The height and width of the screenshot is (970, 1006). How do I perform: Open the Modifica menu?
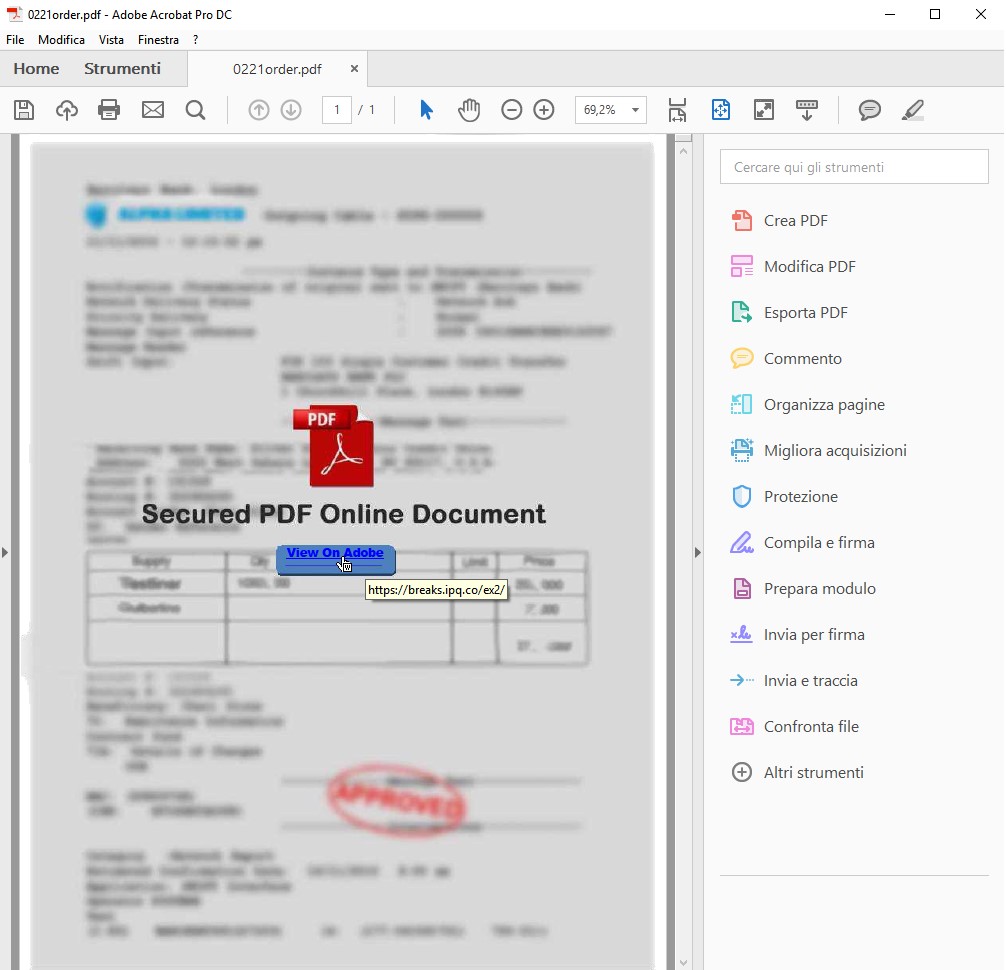coord(61,40)
